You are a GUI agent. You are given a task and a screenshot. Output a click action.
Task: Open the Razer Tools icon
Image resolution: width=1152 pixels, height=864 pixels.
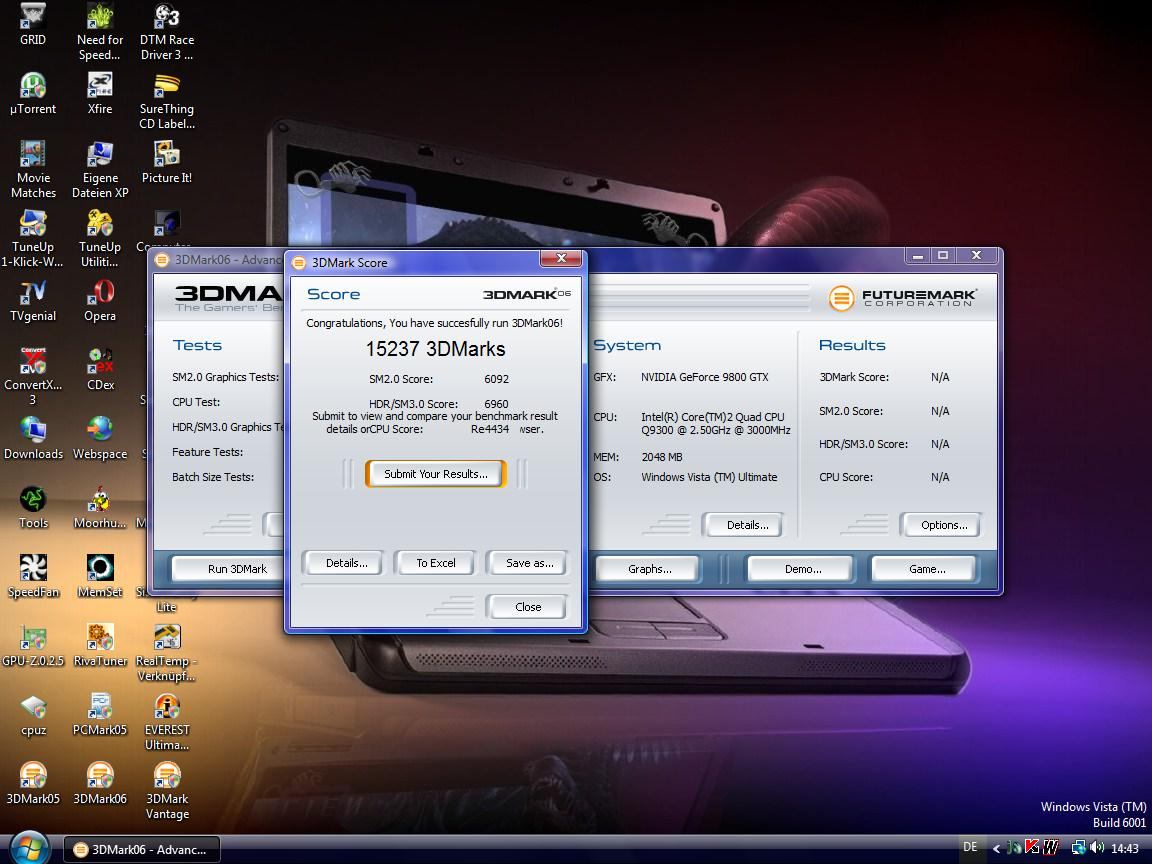(33, 508)
